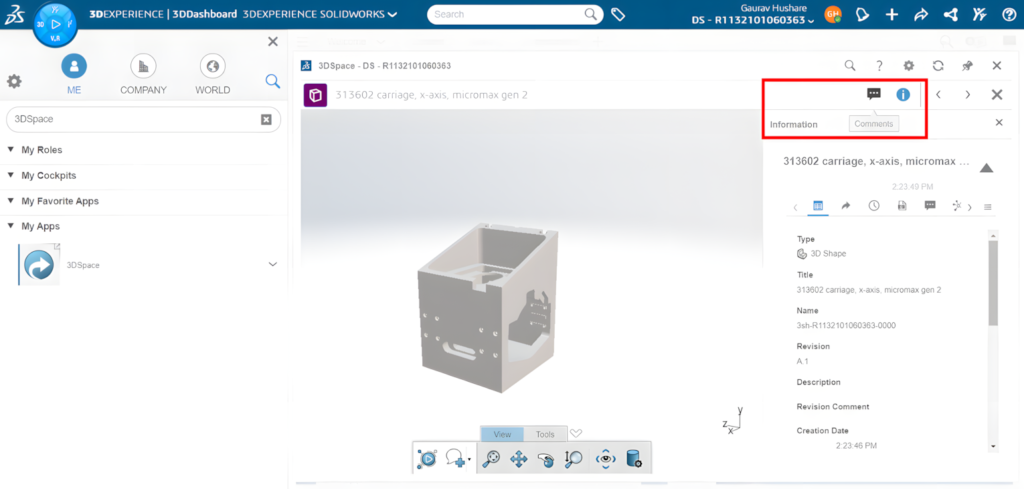Viewport: 1024px width, 489px height.
Task: Open the 3DEXPERIENCE compass
Action: 55,24
